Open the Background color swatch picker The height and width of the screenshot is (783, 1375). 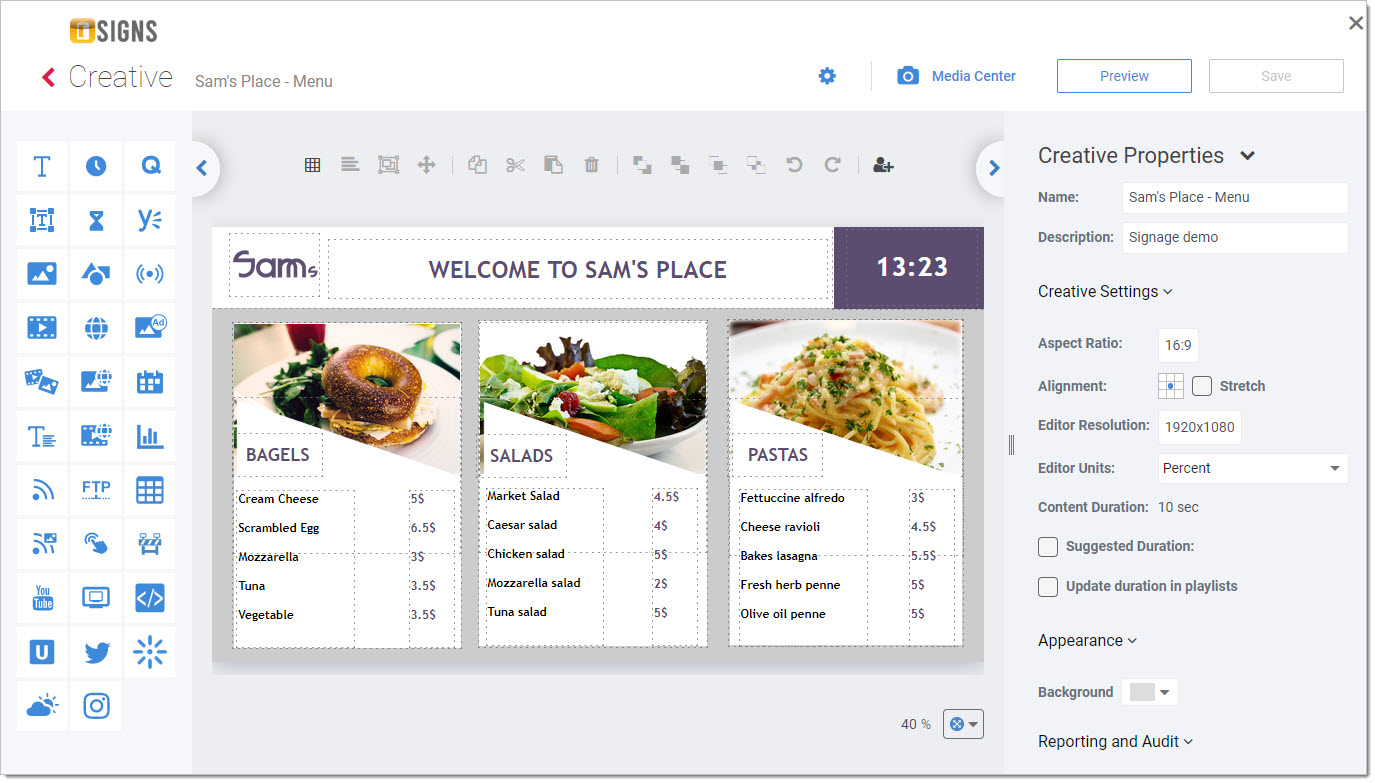1151,692
